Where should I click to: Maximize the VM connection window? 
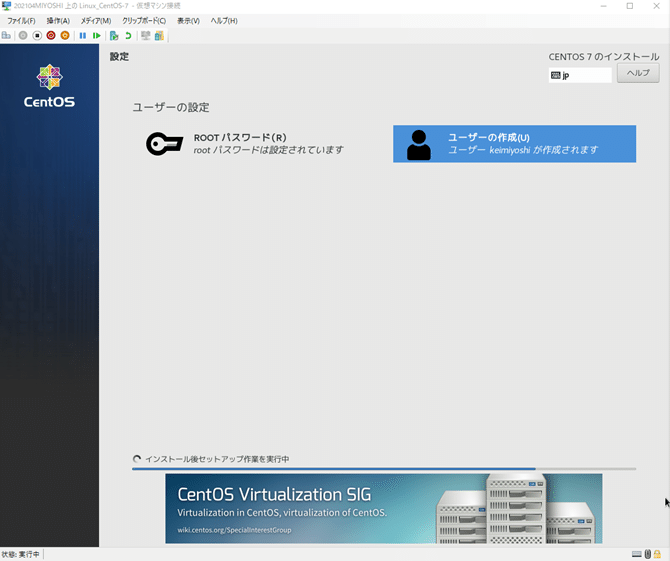pyautogui.click(x=630, y=6)
